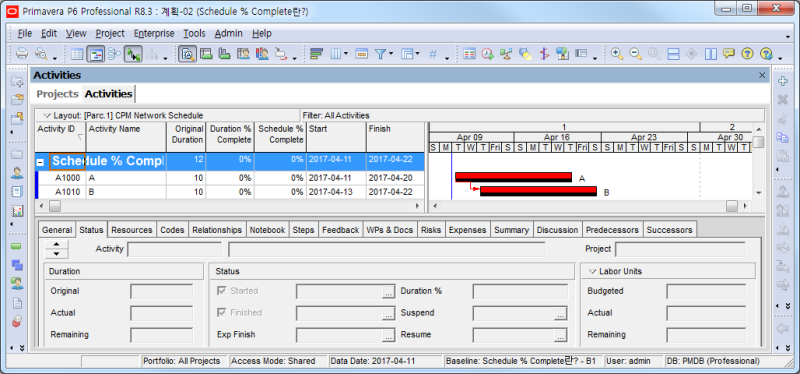The height and width of the screenshot is (374, 800).
Task: Click the Gantt chart horizontal scrollbar thumb
Action: pos(732,206)
